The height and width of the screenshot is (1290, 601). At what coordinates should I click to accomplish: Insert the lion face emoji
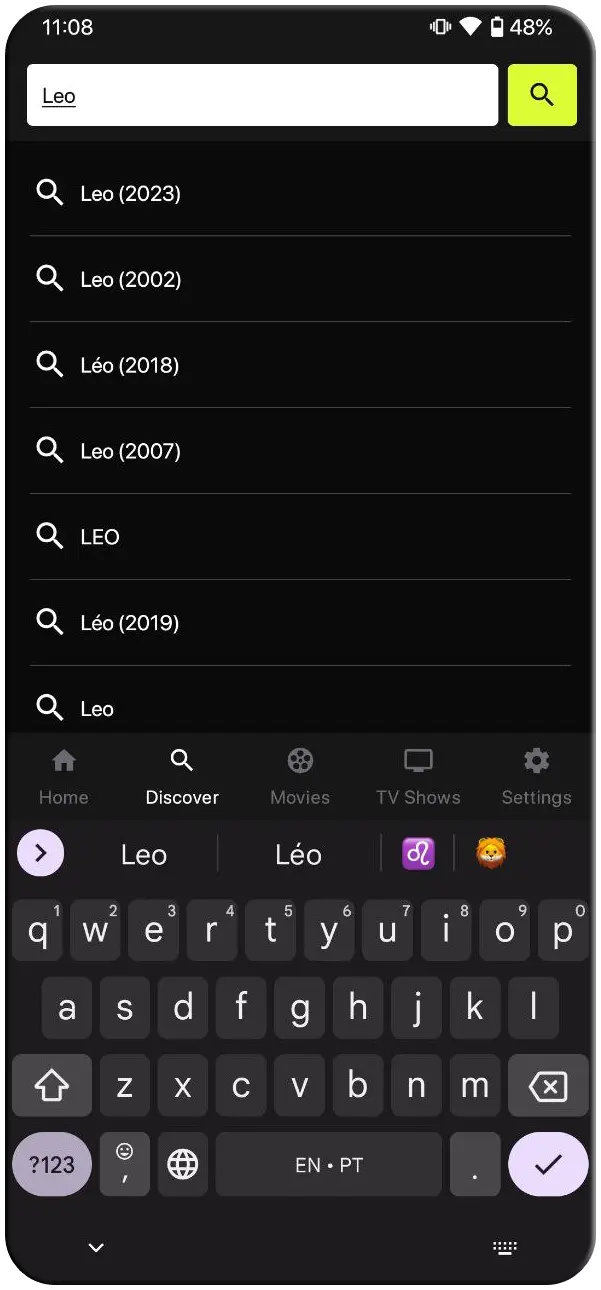coord(490,854)
